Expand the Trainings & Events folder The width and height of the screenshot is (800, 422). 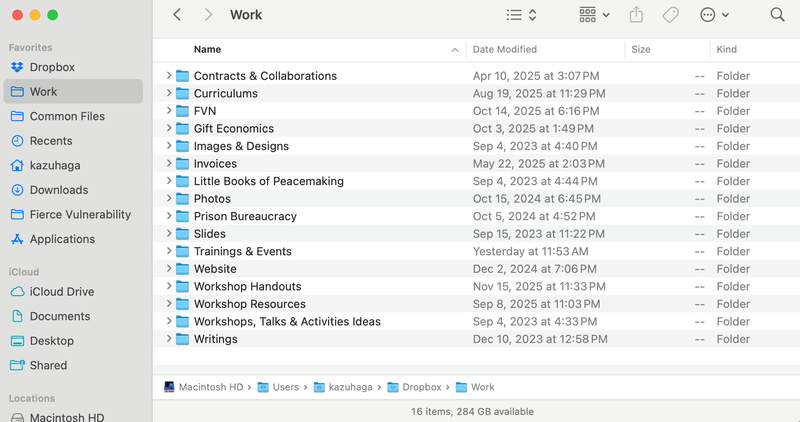pos(169,251)
